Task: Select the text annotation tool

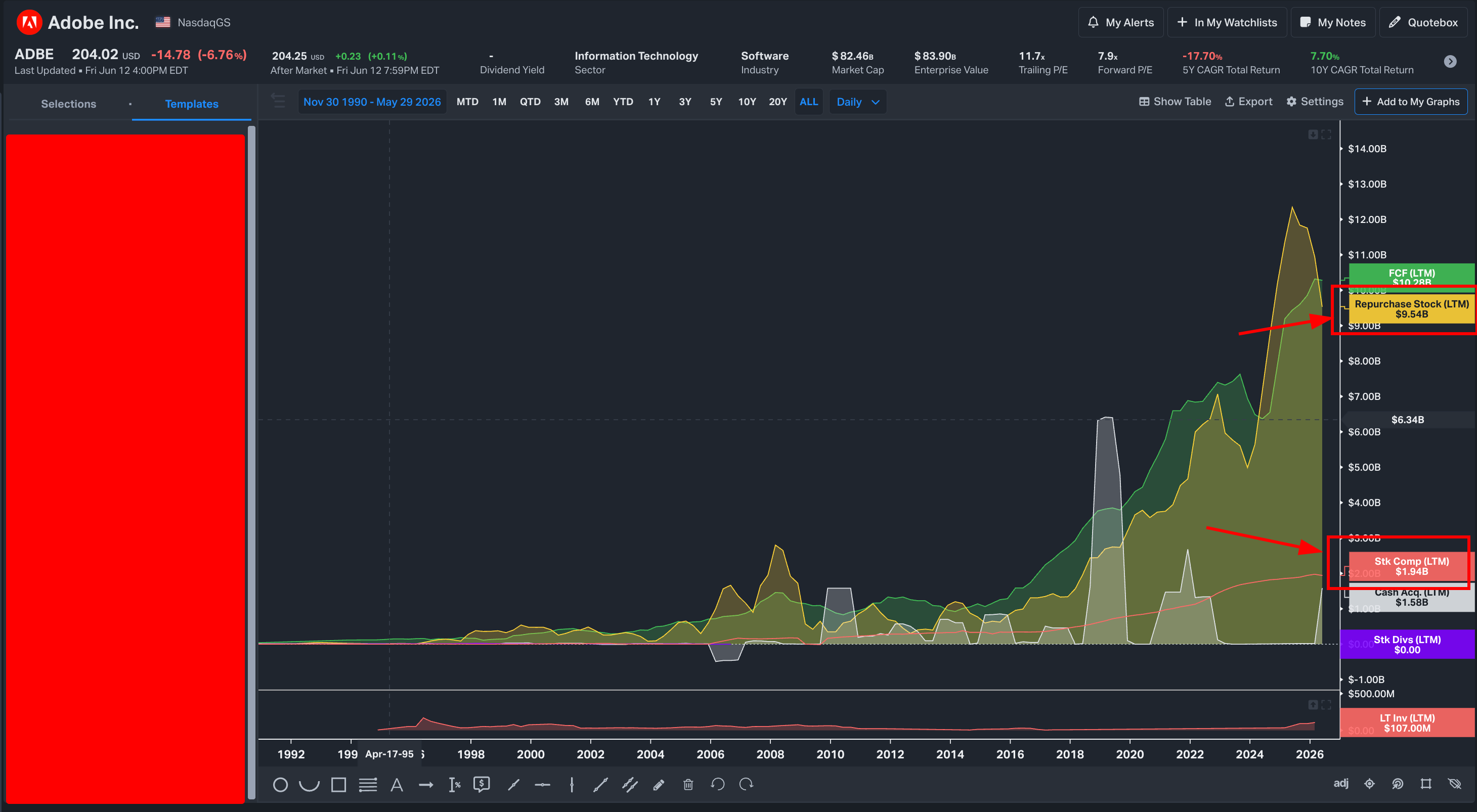Action: click(397, 785)
